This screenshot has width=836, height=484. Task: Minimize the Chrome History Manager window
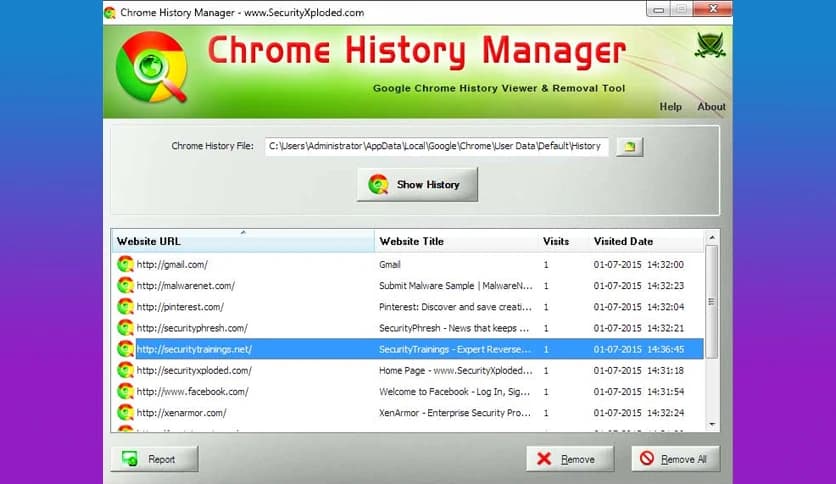(659, 9)
